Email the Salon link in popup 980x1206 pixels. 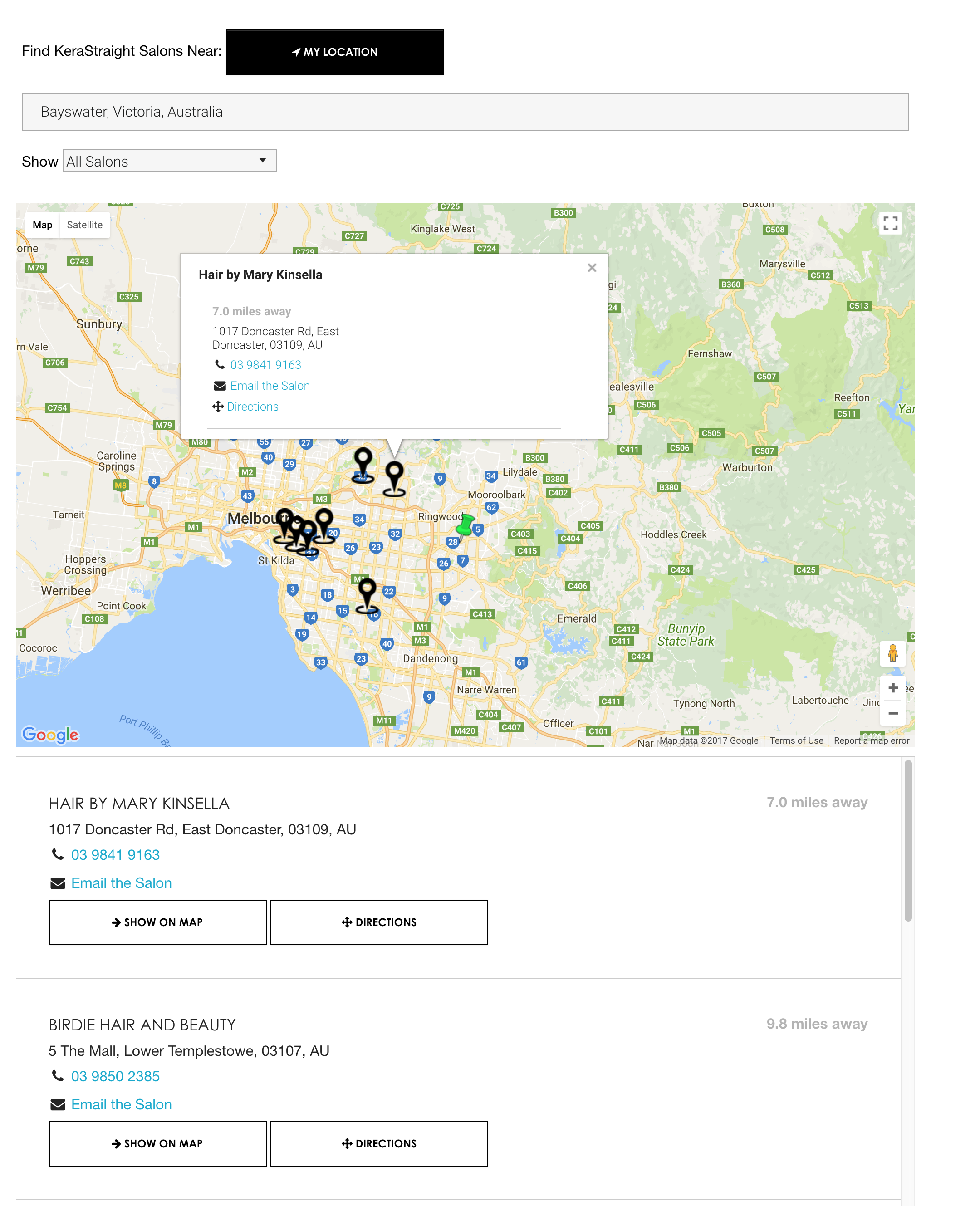(x=270, y=386)
